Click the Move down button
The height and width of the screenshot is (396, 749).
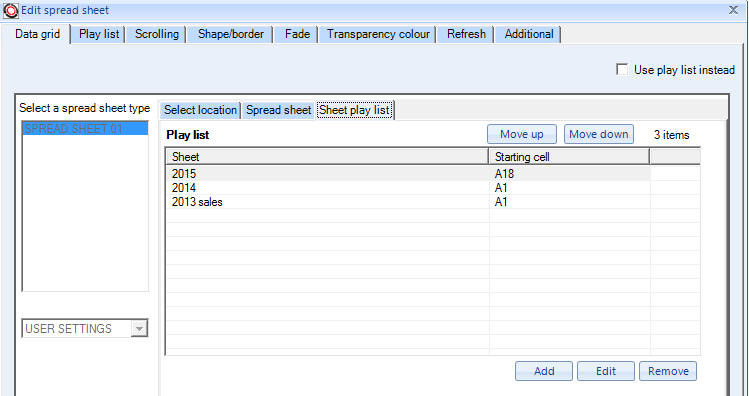click(x=599, y=134)
